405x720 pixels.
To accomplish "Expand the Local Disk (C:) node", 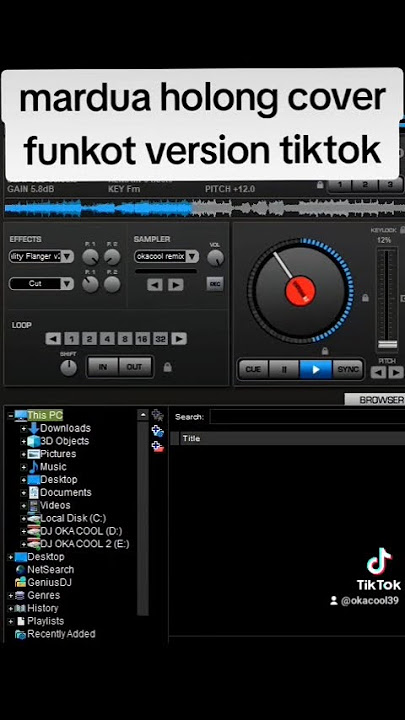I will pyautogui.click(x=23, y=518).
